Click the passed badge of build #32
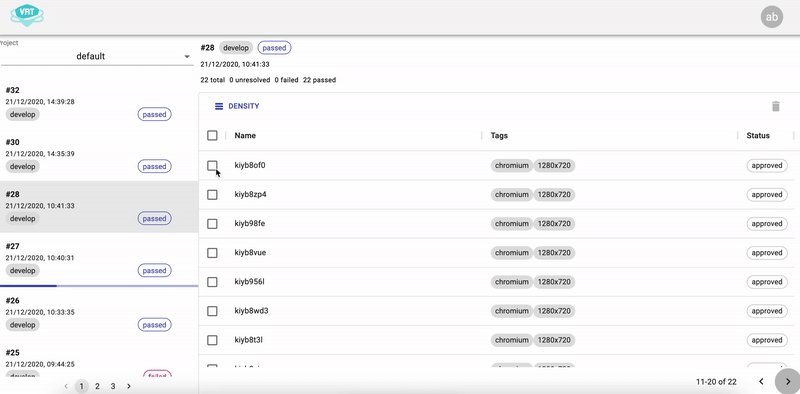 click(155, 114)
